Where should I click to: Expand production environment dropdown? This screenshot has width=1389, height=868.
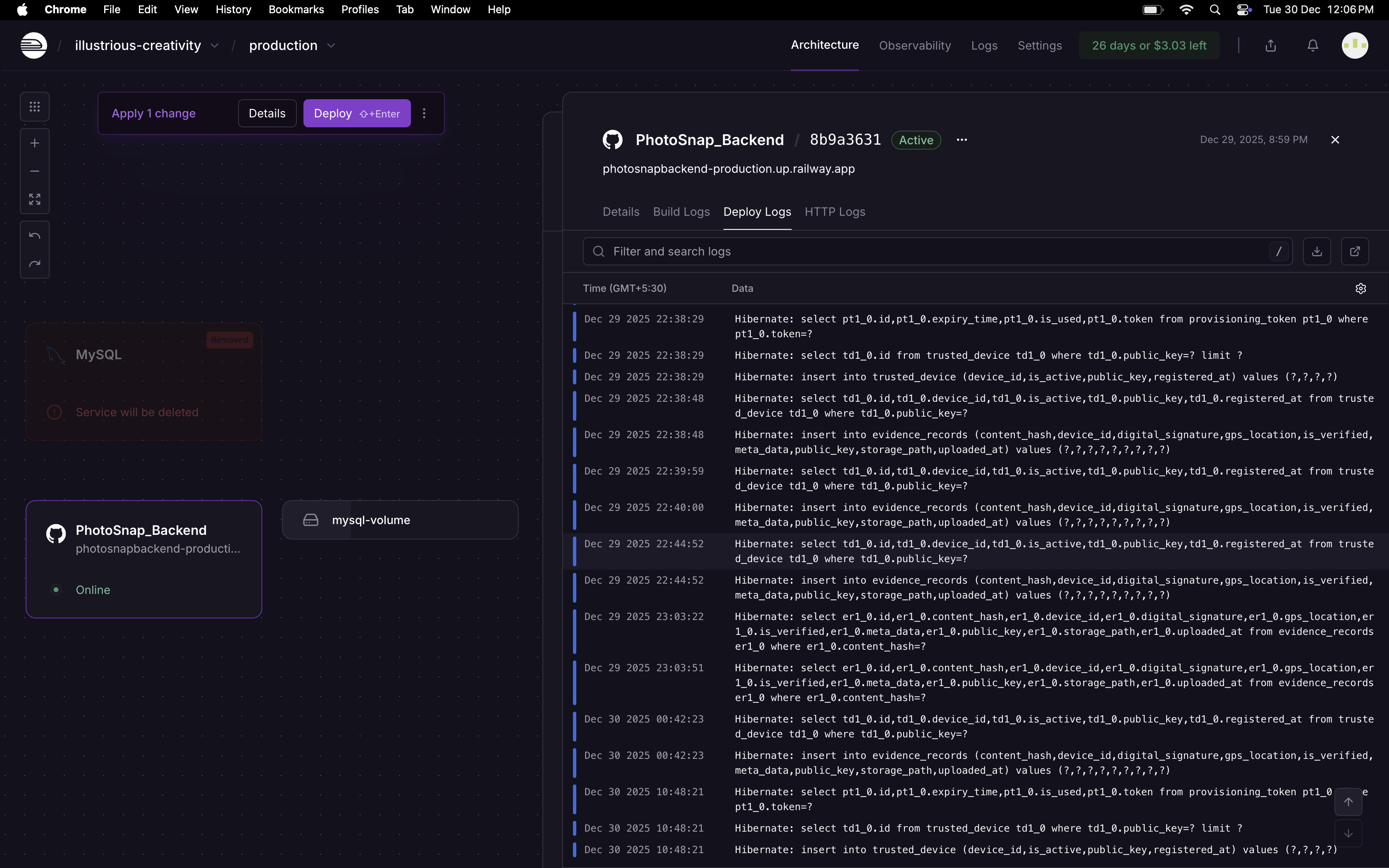tap(331, 45)
